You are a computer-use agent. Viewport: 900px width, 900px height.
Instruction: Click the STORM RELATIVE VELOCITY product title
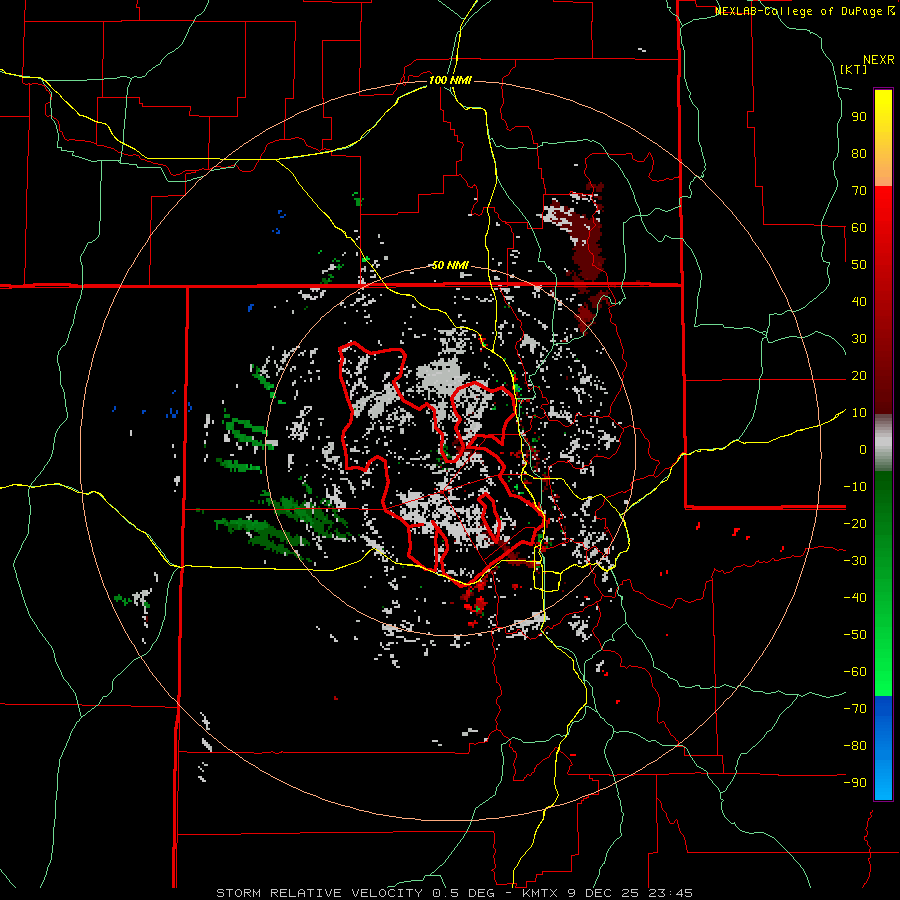321,892
